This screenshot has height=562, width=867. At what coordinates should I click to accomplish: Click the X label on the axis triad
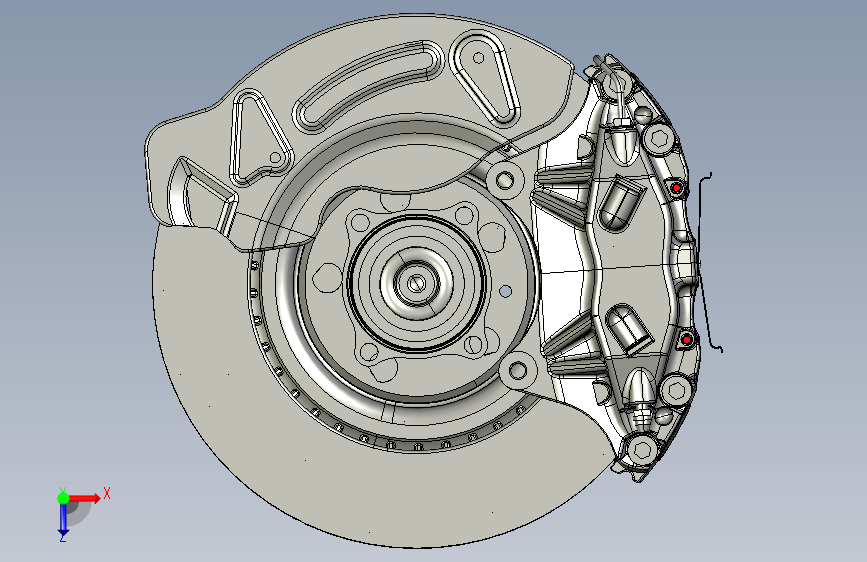click(107, 493)
